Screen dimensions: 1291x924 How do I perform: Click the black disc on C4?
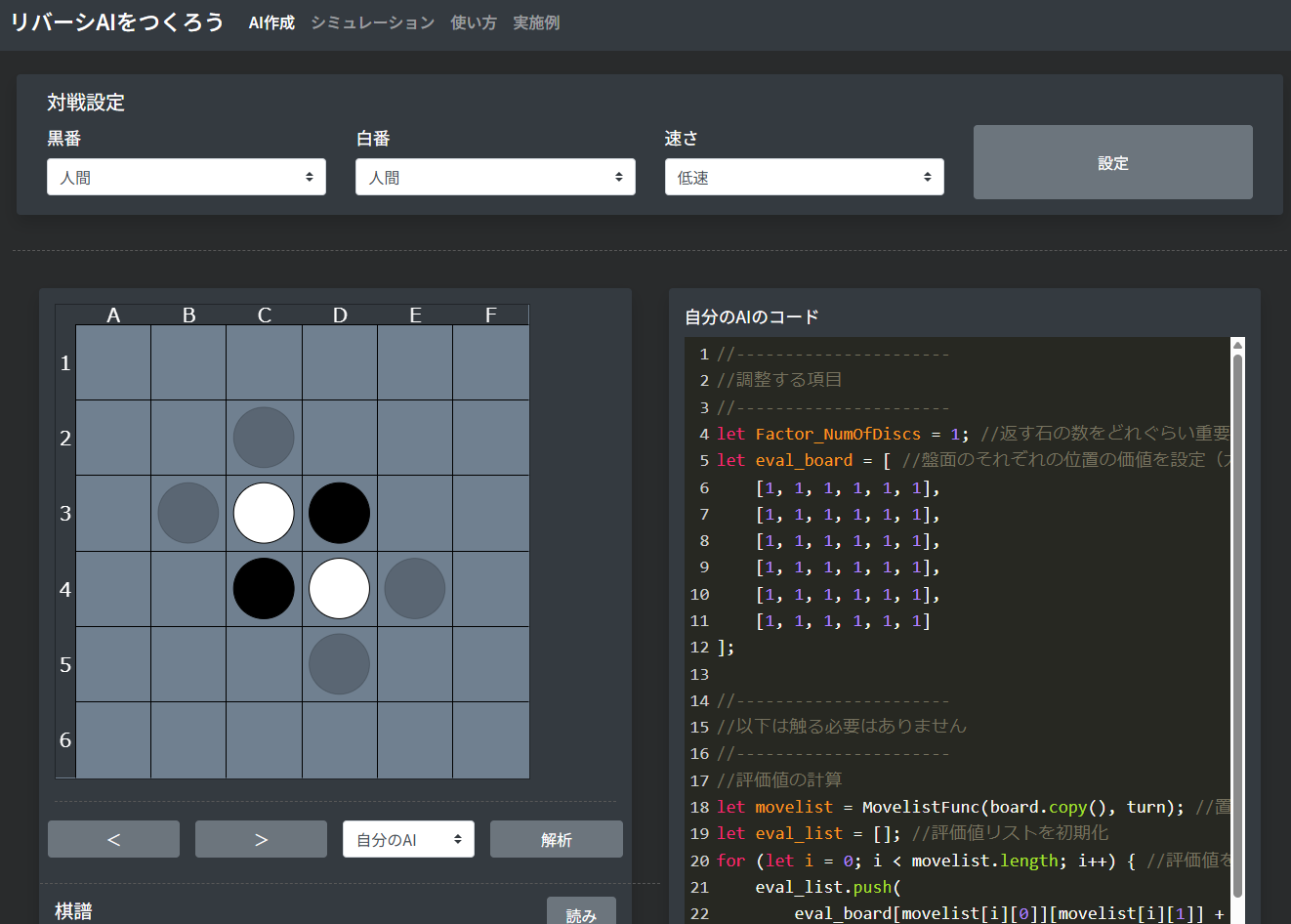[264, 589]
